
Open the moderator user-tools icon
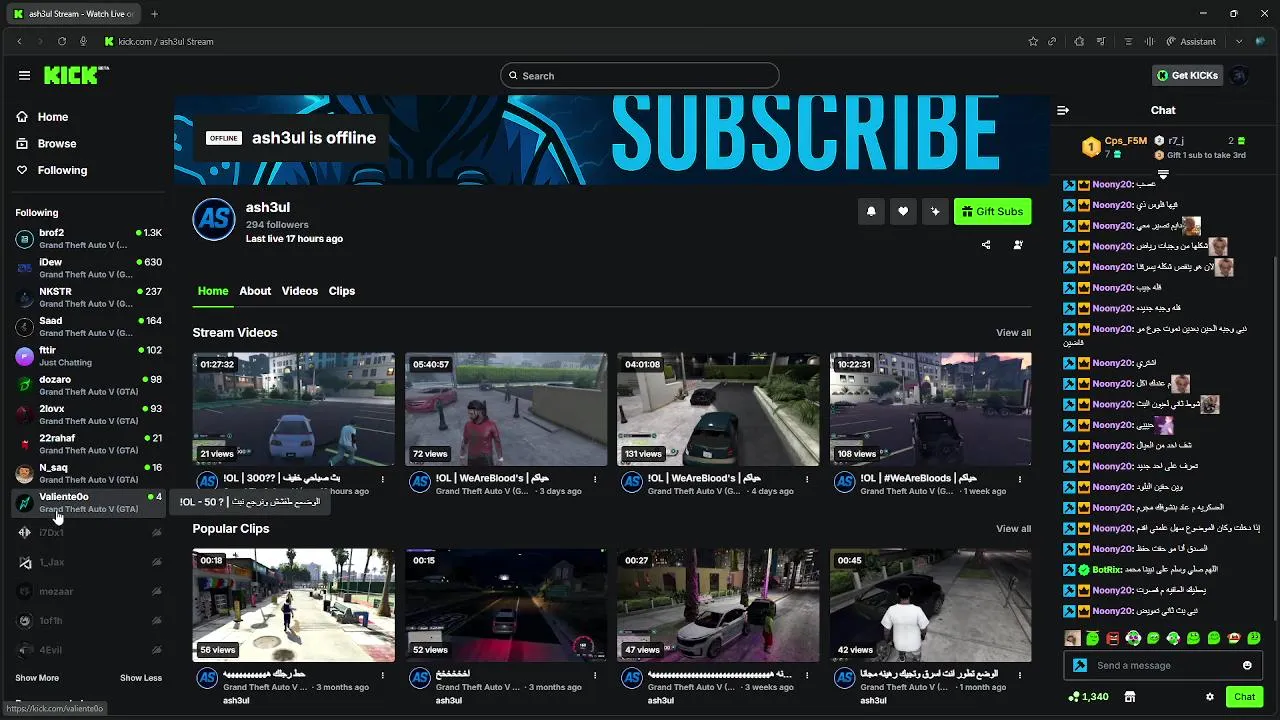(1018, 245)
